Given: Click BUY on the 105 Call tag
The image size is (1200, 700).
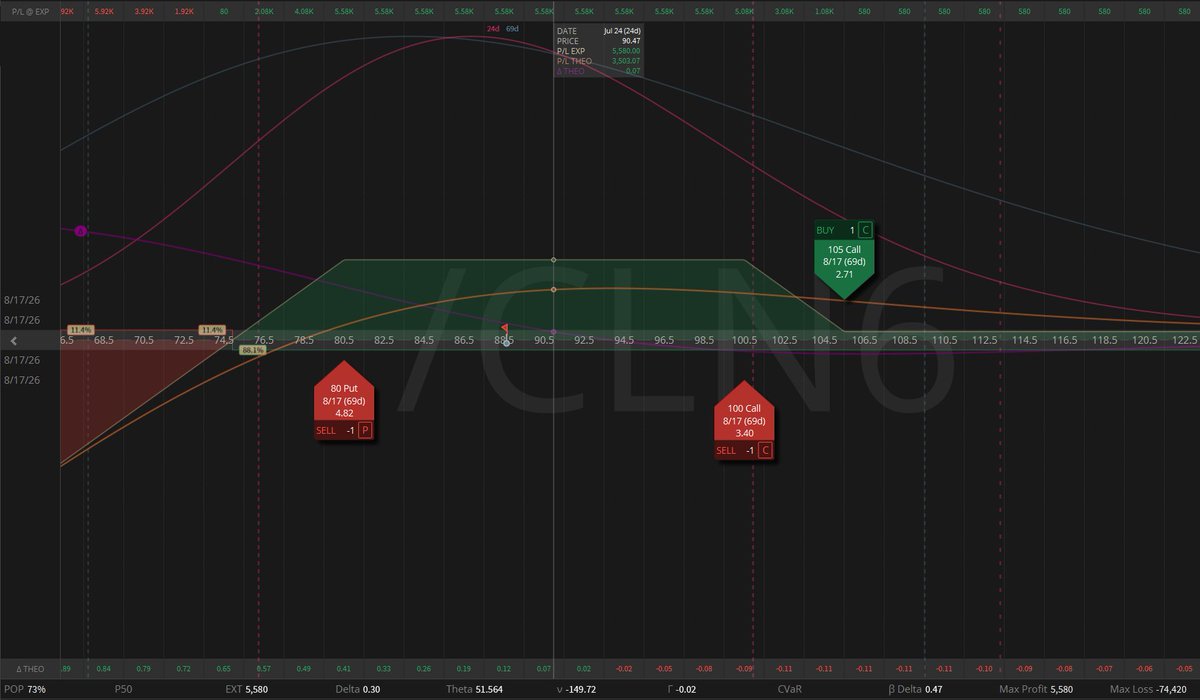Looking at the screenshot, I should pos(827,230).
